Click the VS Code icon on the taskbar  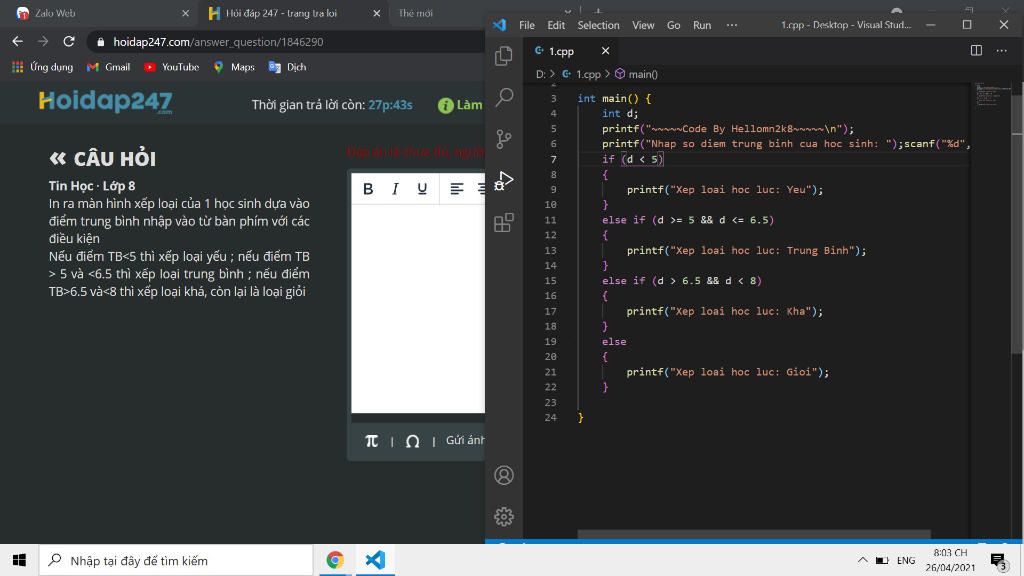pos(376,560)
